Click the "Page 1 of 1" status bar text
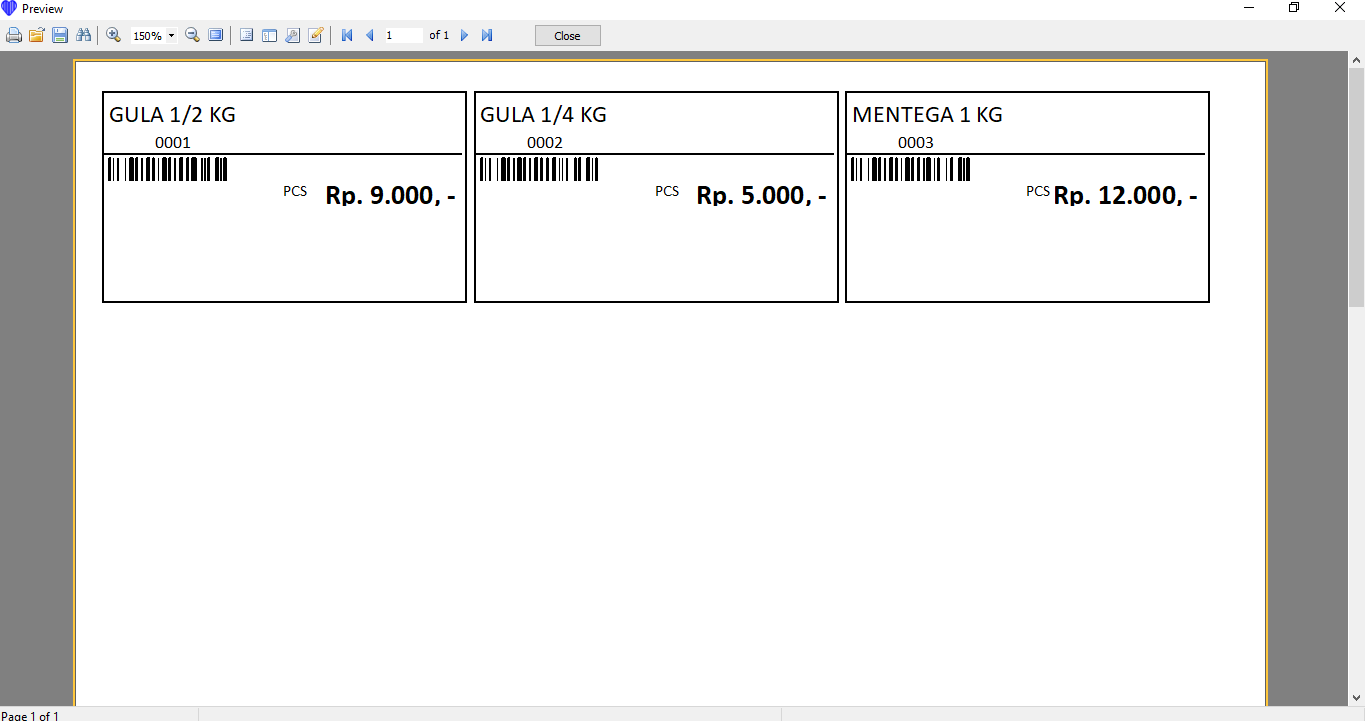The image size is (1365, 721). [30, 716]
